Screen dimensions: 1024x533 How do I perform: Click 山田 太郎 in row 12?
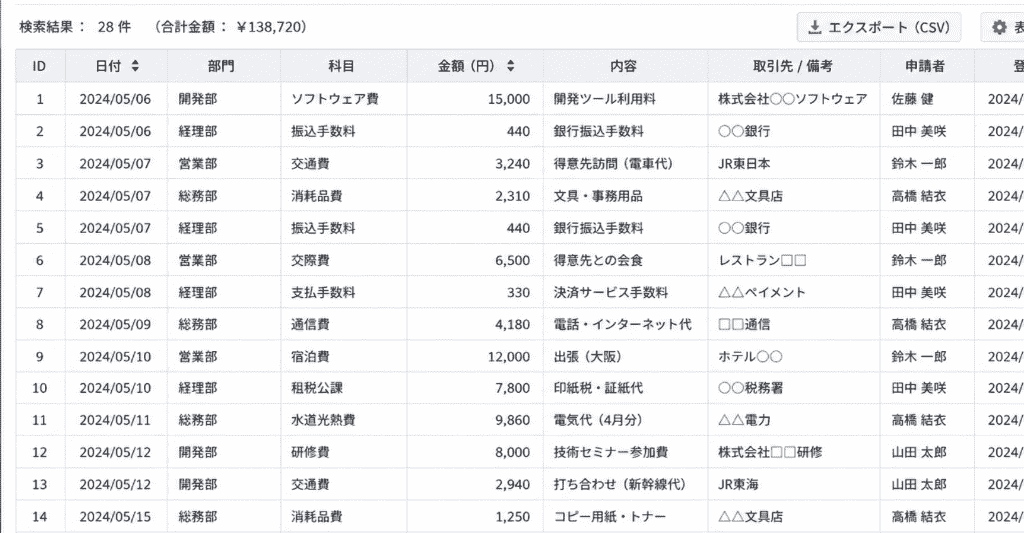919,452
